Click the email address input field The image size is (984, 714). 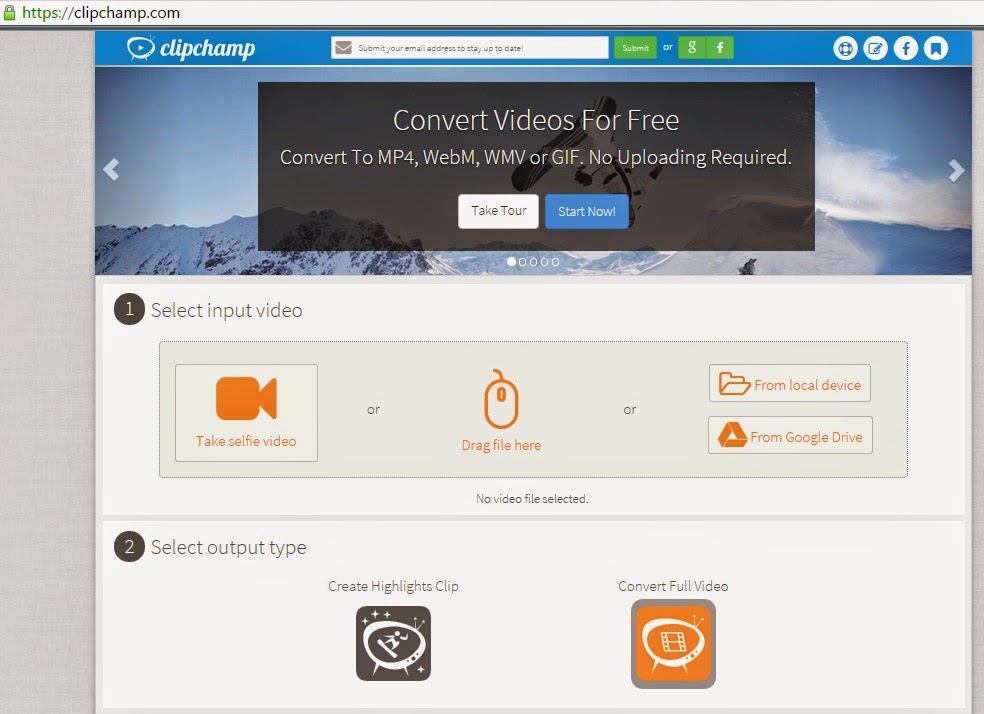point(470,47)
